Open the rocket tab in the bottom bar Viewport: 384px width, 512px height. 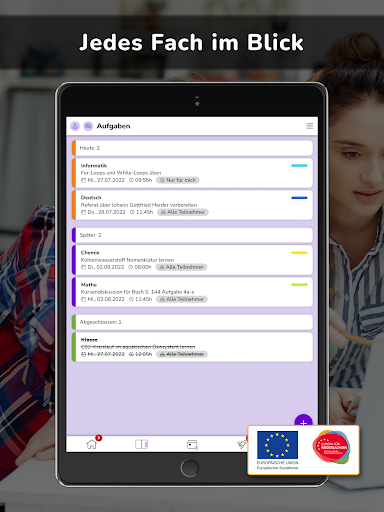click(242, 444)
